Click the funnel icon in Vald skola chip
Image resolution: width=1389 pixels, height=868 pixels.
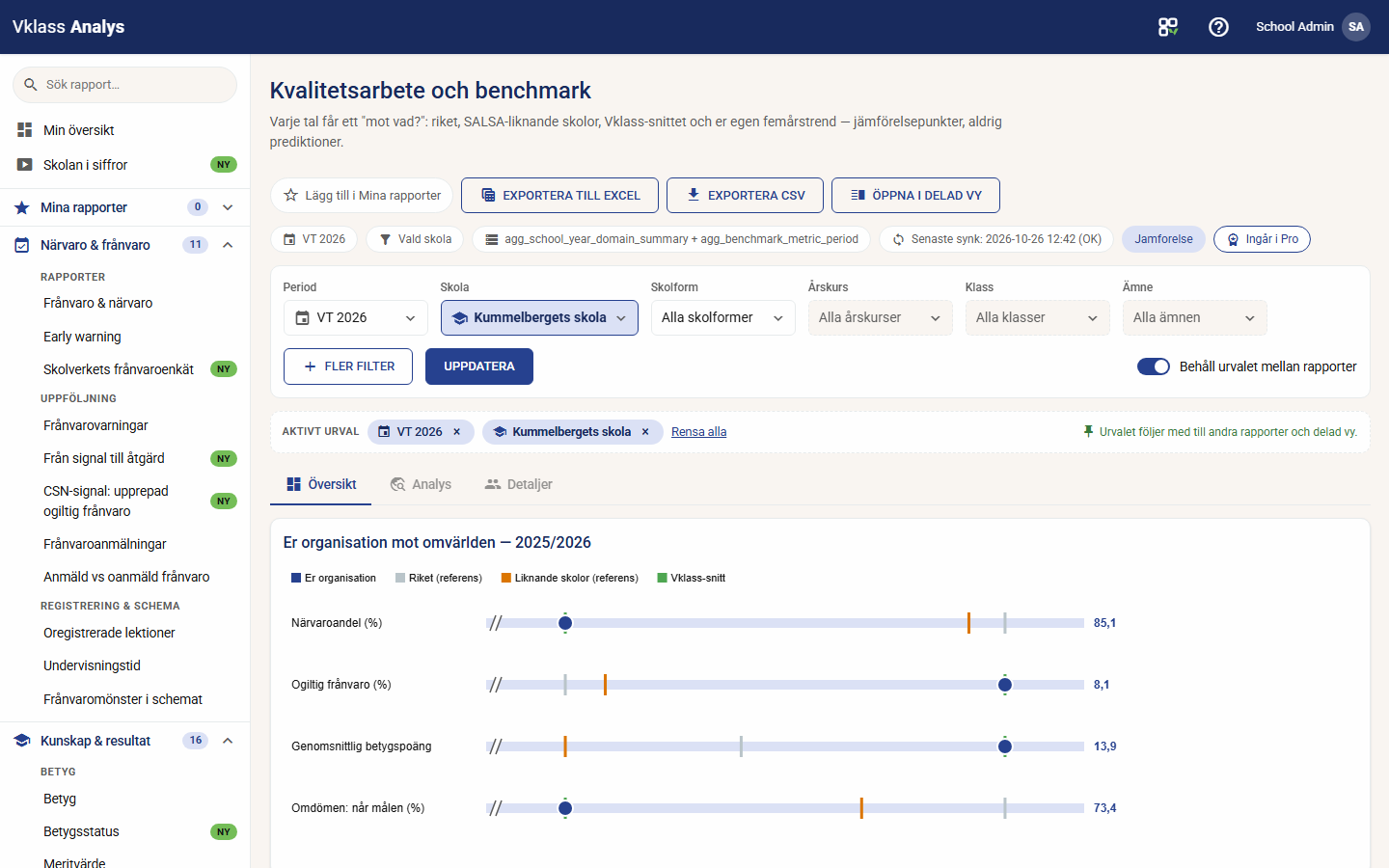pos(385,239)
